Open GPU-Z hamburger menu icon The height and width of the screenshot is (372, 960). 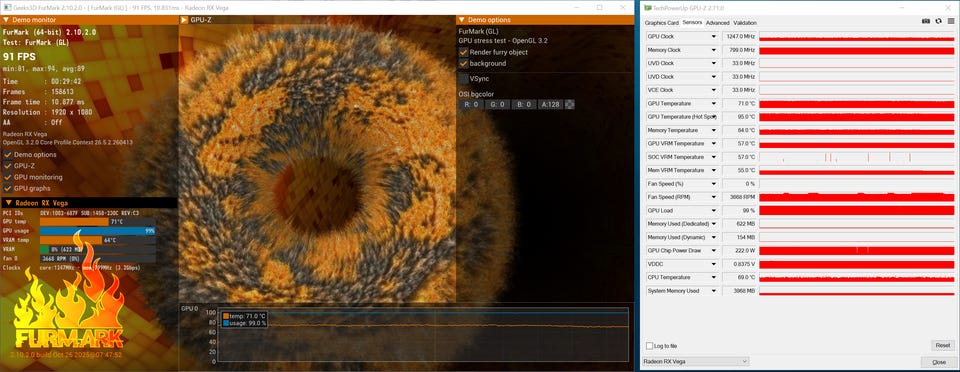951,21
